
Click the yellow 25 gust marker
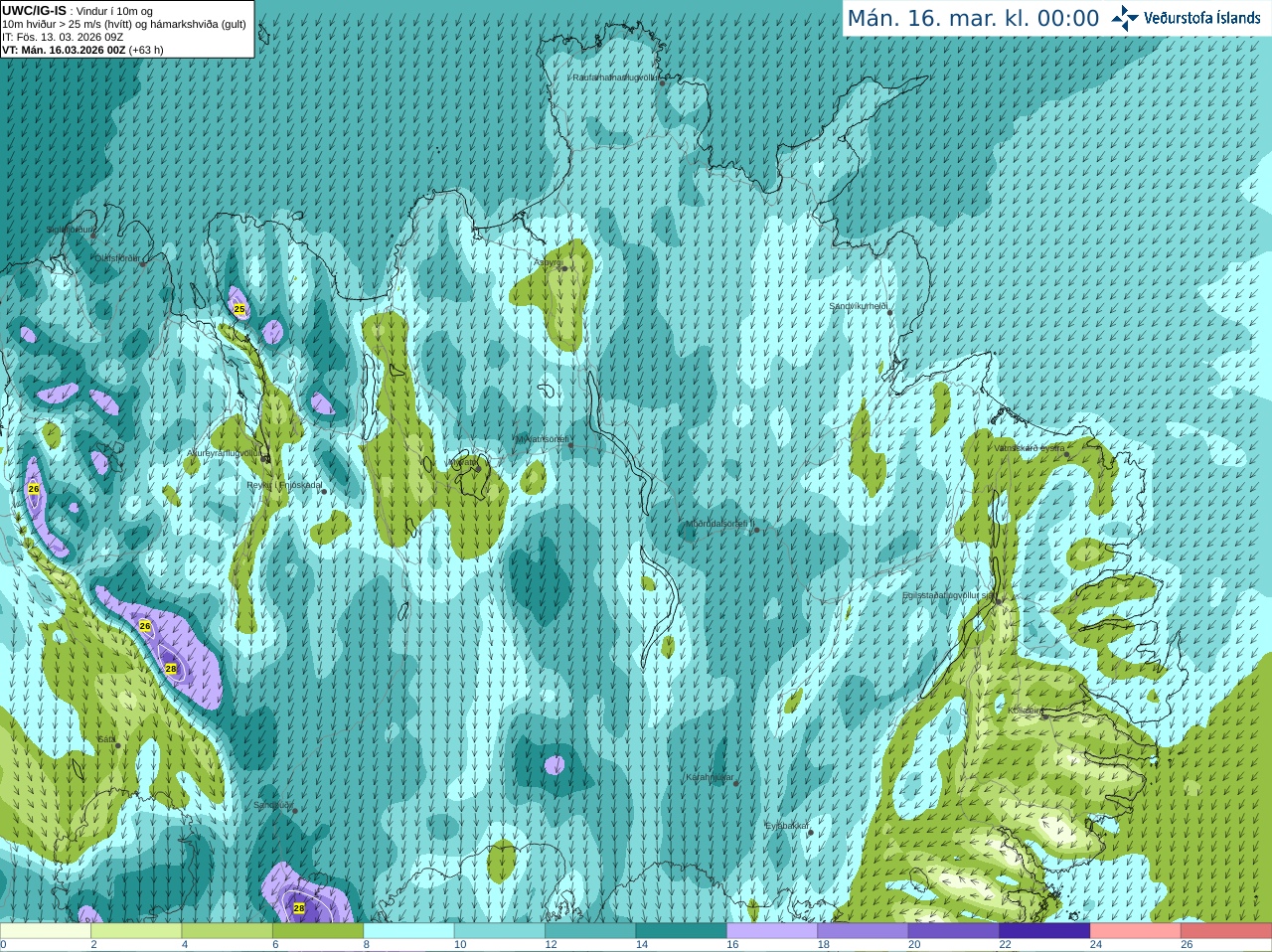click(x=239, y=309)
